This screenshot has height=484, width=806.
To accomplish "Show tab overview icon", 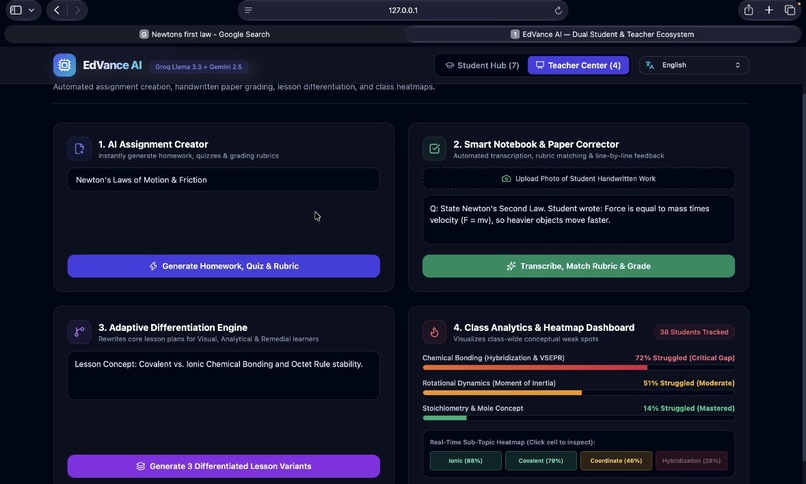I will (790, 10).
